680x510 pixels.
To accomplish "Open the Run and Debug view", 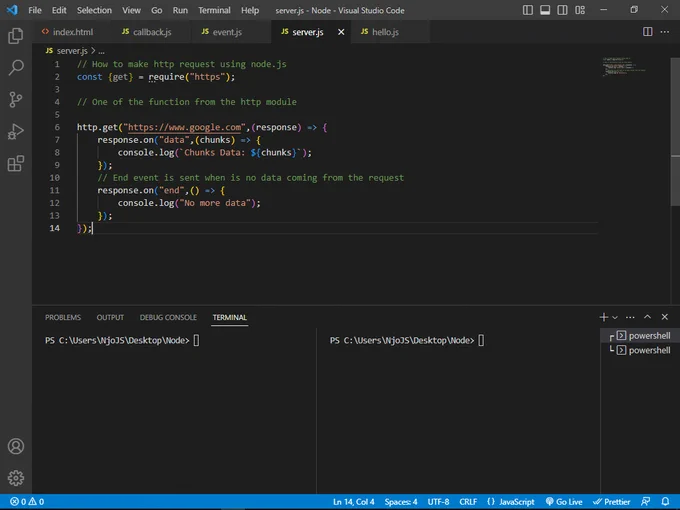I will pos(16,131).
